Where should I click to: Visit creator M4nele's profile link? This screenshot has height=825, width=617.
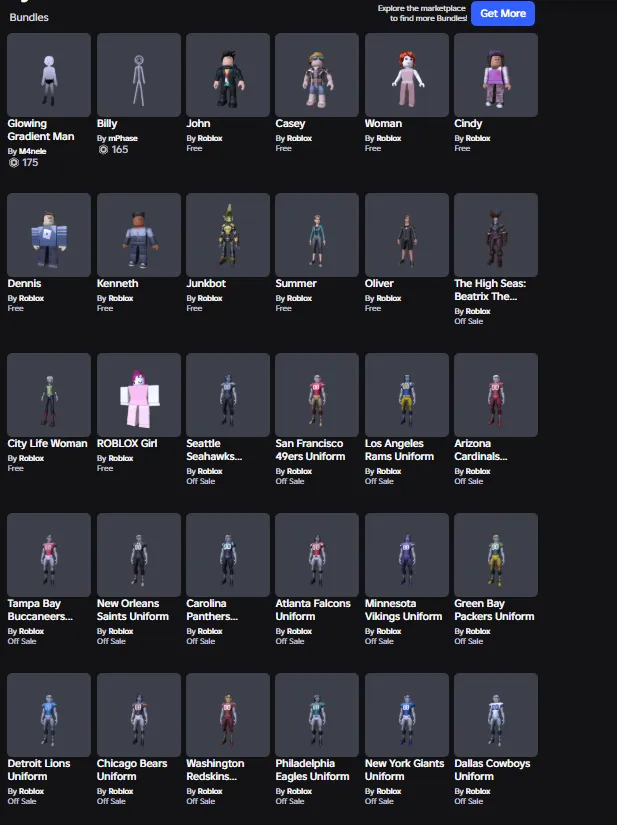tap(33, 151)
